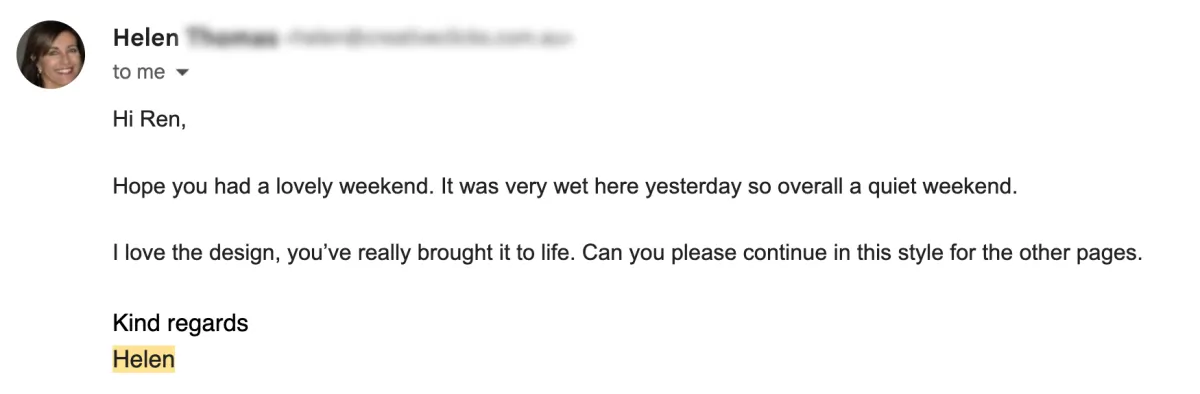Click the highlighted "Helen" signature
Image resolution: width=1200 pixels, height=394 pixels.
coord(144,358)
